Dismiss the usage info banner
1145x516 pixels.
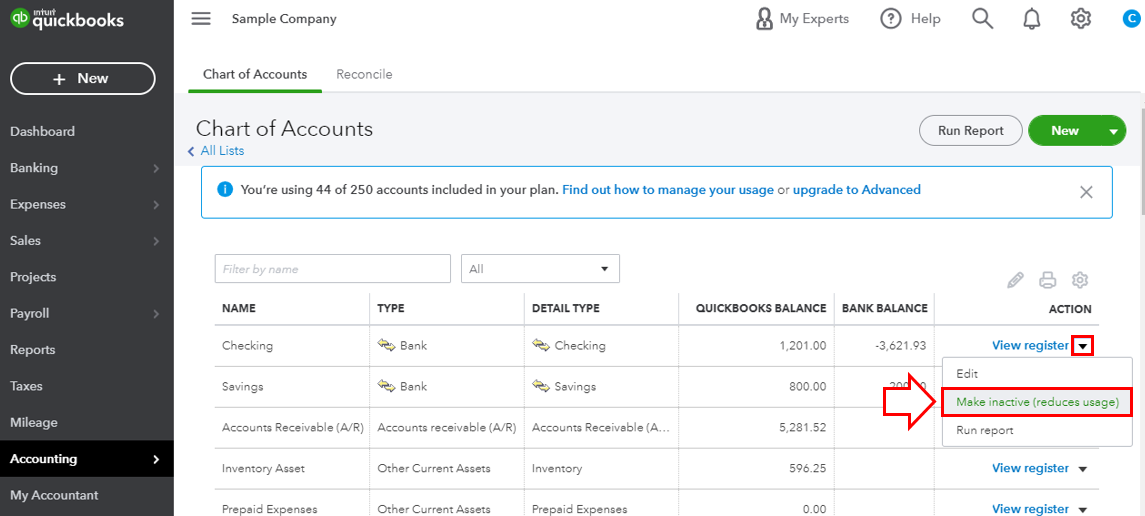(1086, 192)
